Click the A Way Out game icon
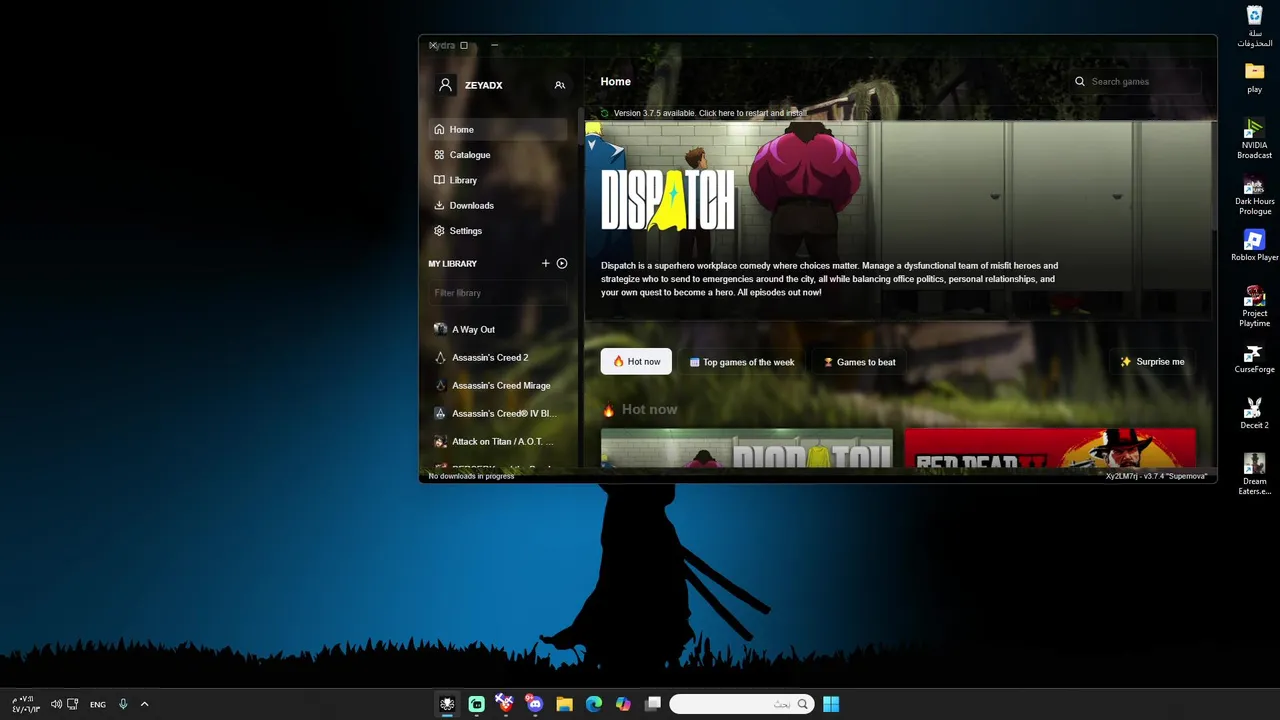 (440, 329)
